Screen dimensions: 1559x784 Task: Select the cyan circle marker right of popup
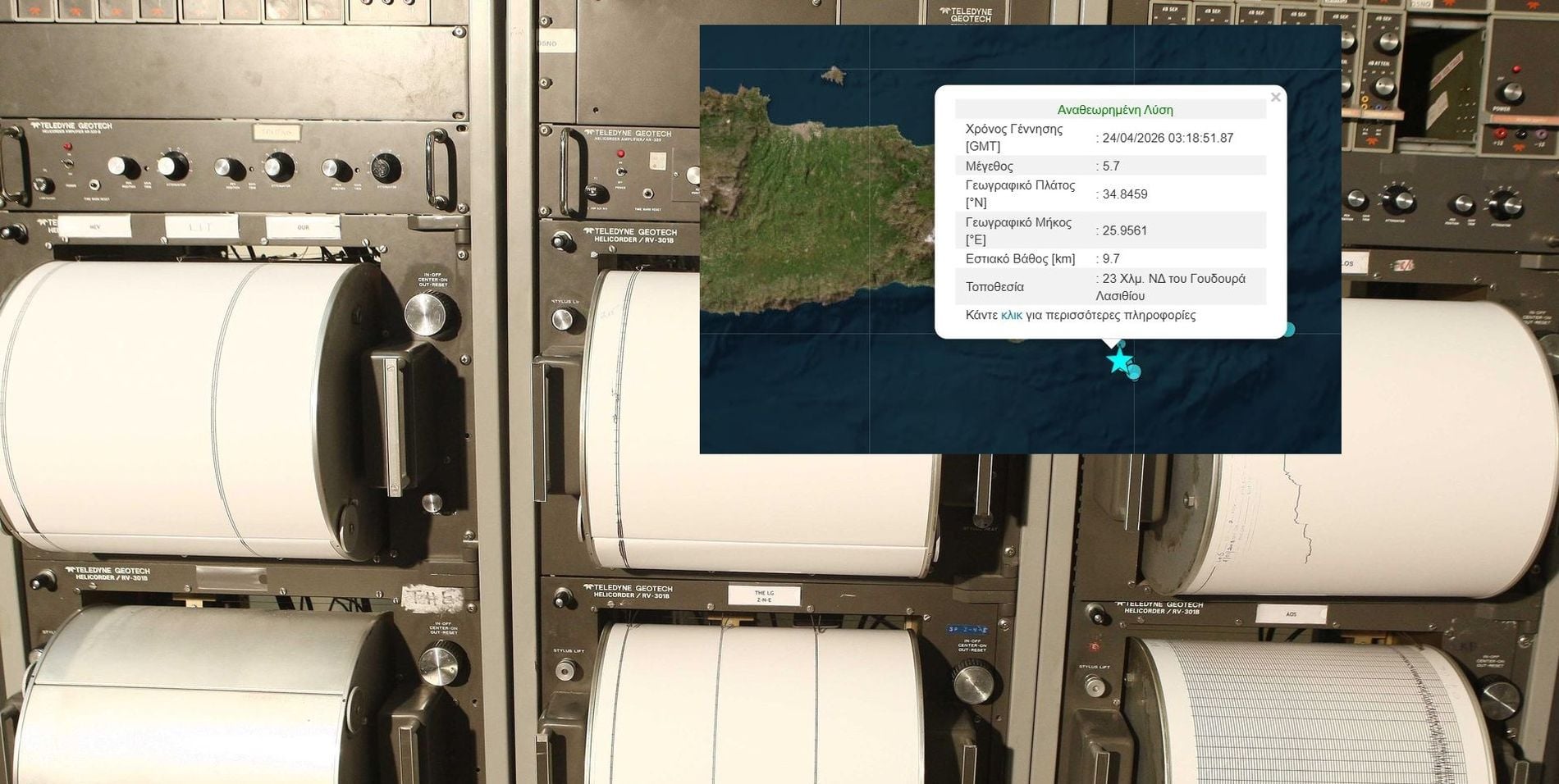[x=1288, y=330]
